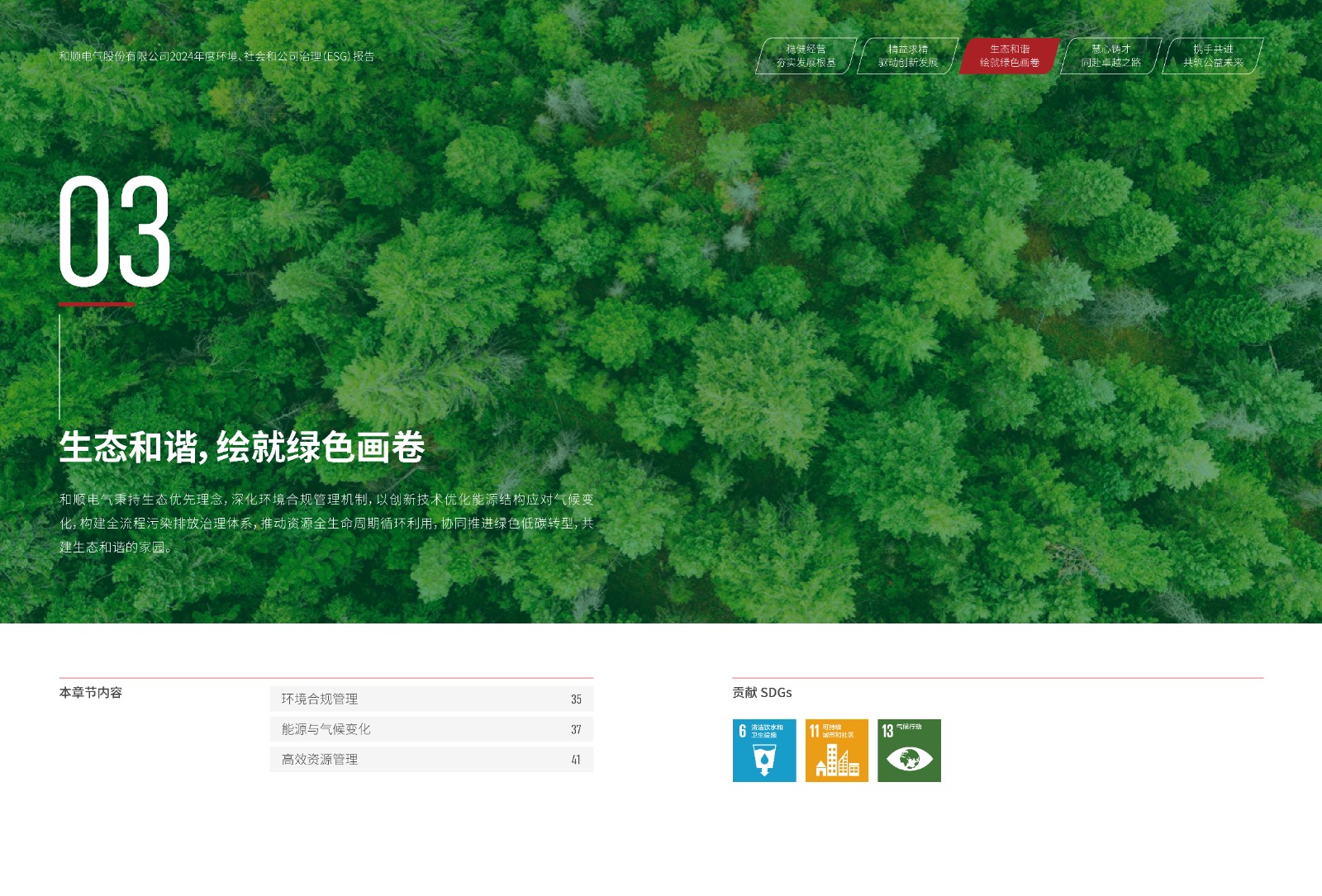The height and width of the screenshot is (896, 1322).
Task: Open 携手共进 共筑公益未来 tab
Action: 1212,56
